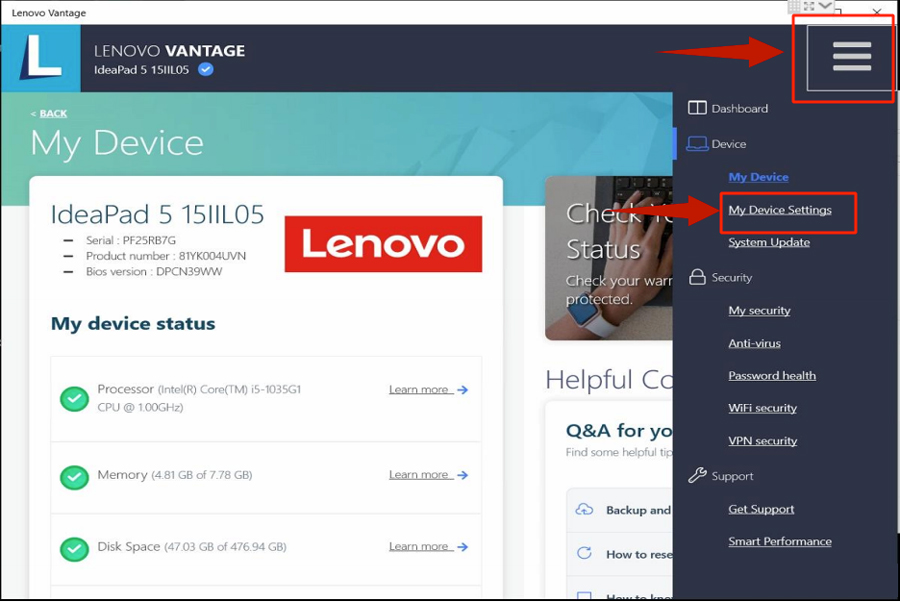Open Processor Learn more link
This screenshot has height=602, width=900.
click(421, 390)
